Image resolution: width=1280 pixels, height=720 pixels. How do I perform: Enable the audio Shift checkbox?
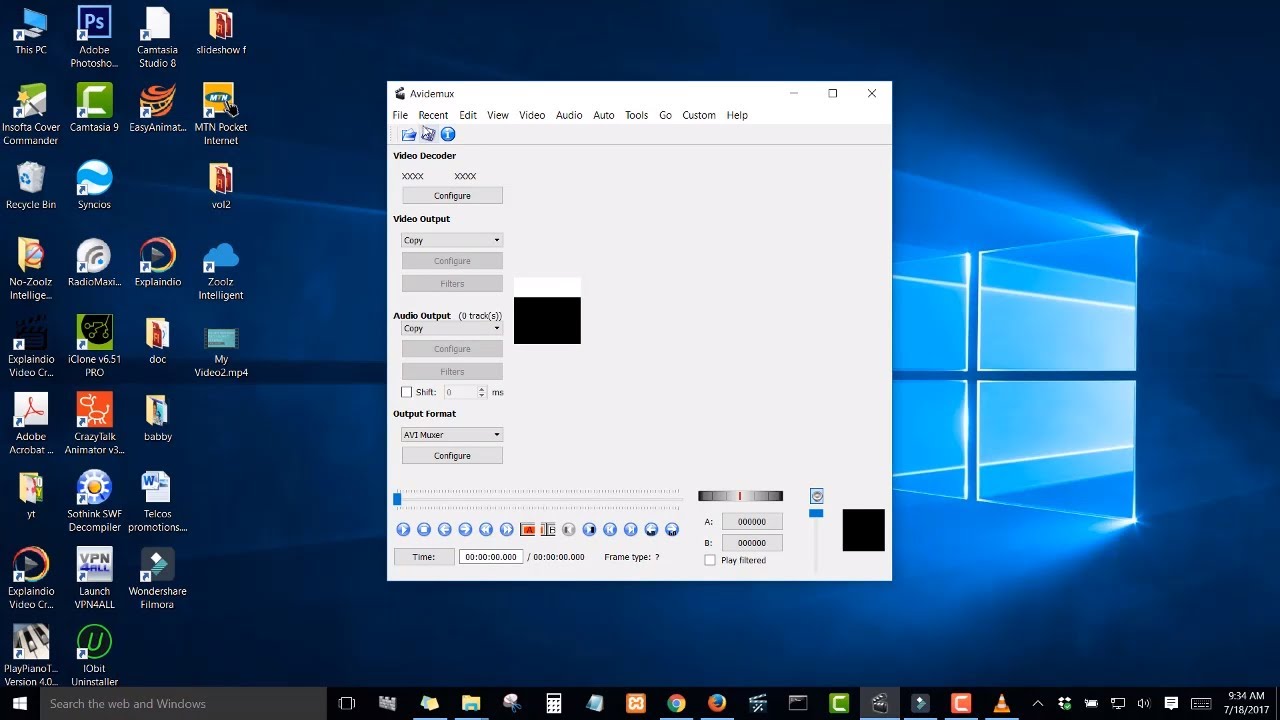(406, 392)
